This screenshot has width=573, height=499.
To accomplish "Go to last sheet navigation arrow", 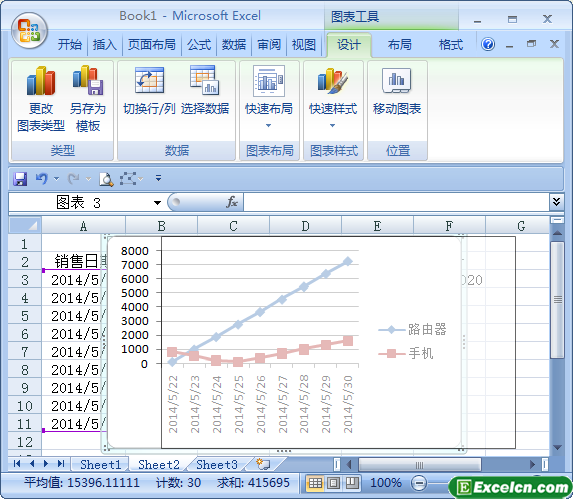I will click(61, 464).
